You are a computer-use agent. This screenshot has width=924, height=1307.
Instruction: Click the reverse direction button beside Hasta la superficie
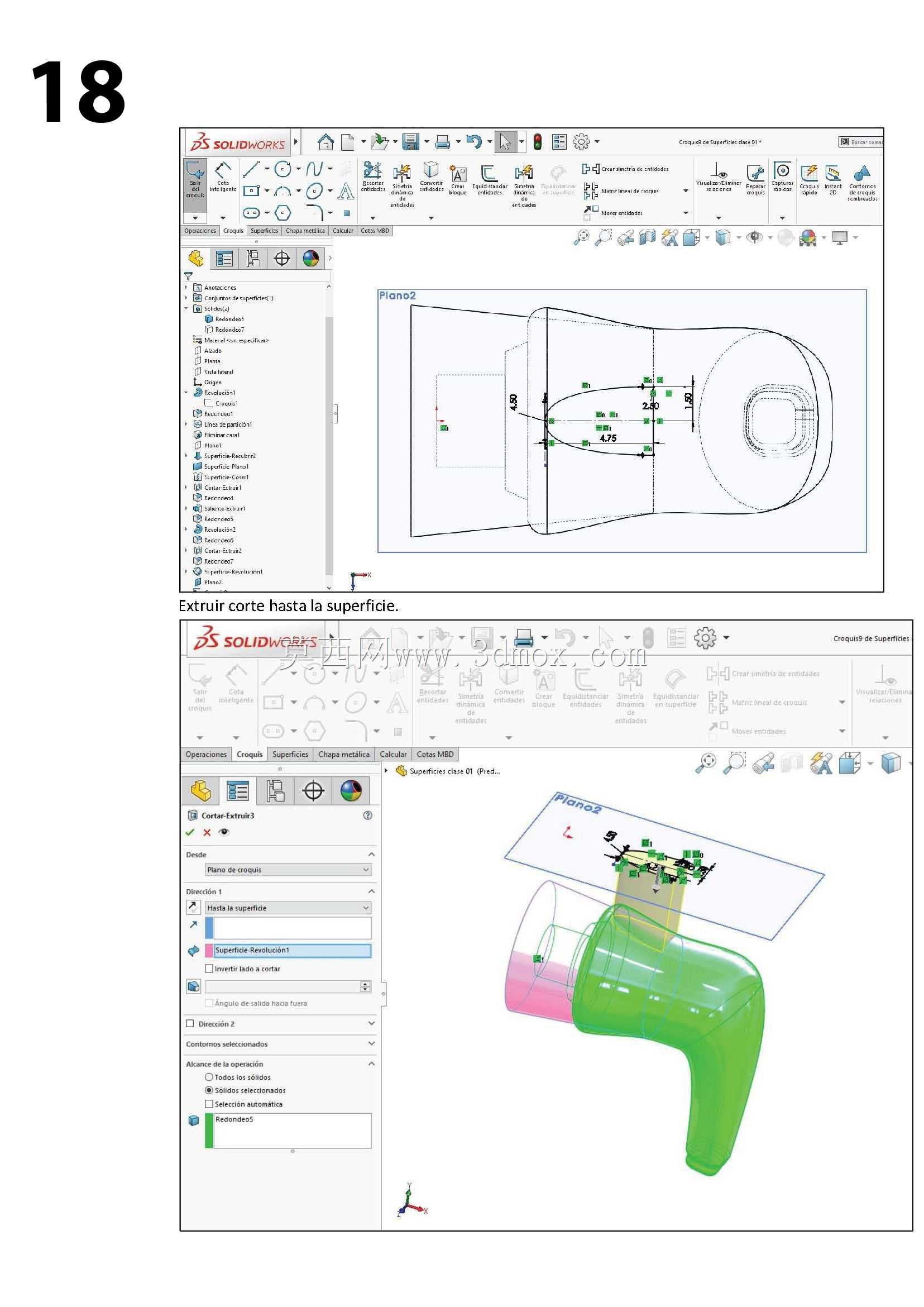[193, 908]
